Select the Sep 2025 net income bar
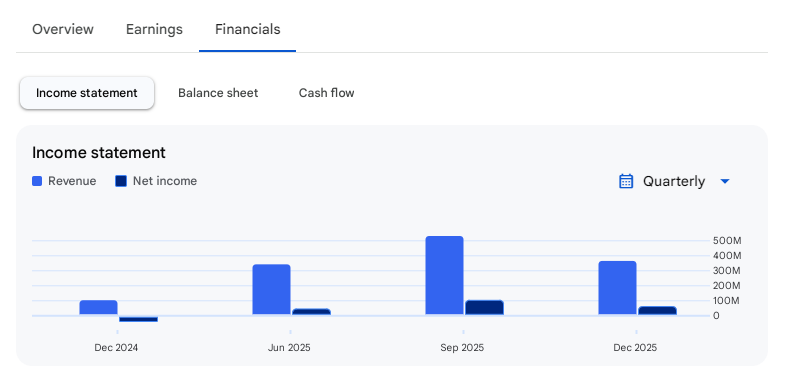 [x=484, y=308]
